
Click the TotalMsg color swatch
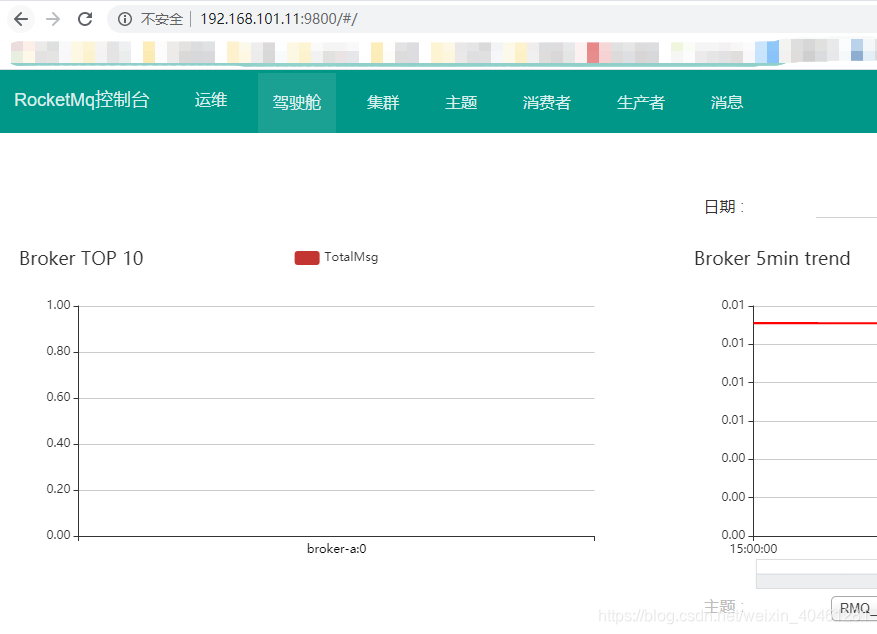click(x=306, y=257)
